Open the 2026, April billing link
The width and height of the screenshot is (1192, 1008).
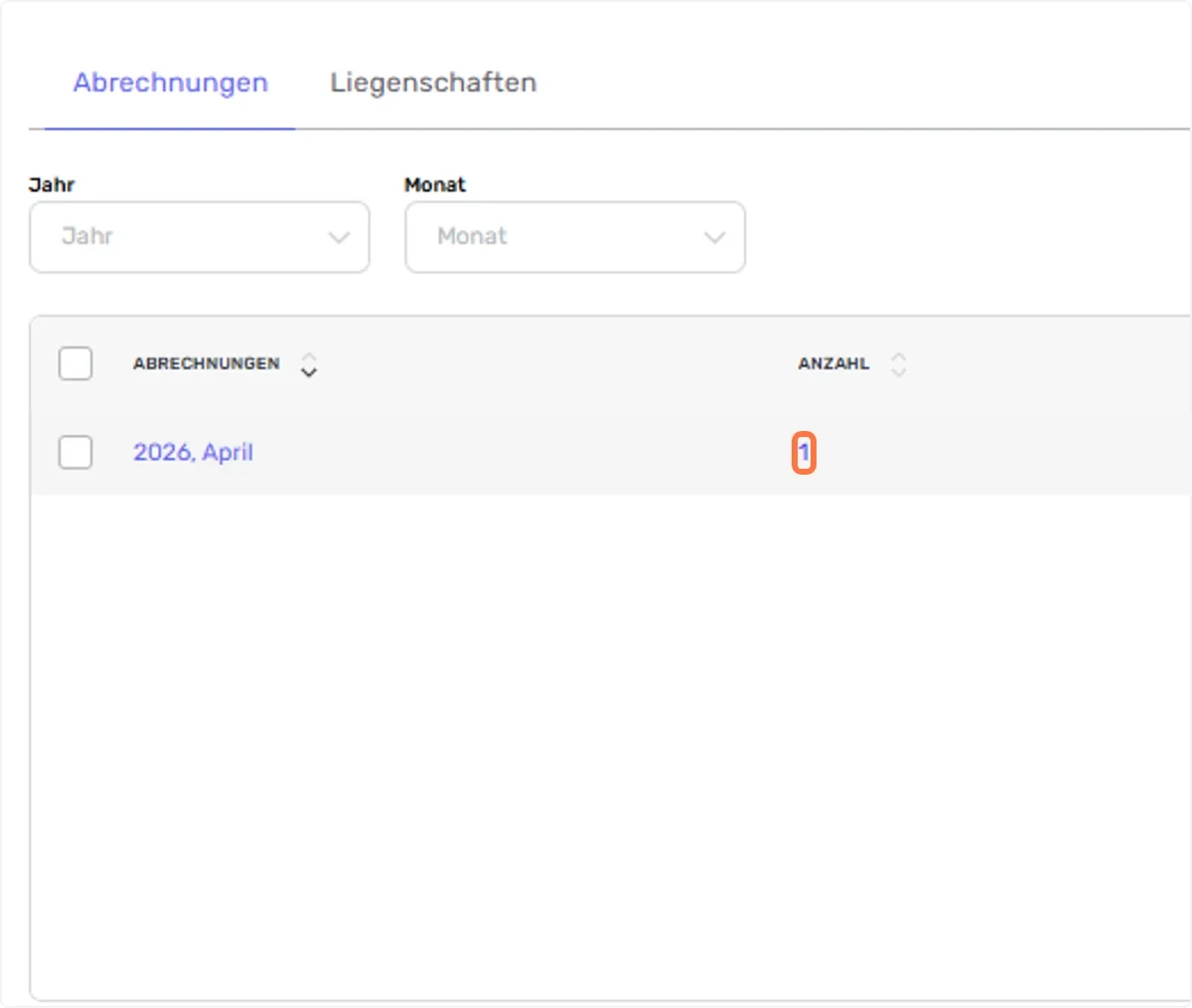point(194,452)
